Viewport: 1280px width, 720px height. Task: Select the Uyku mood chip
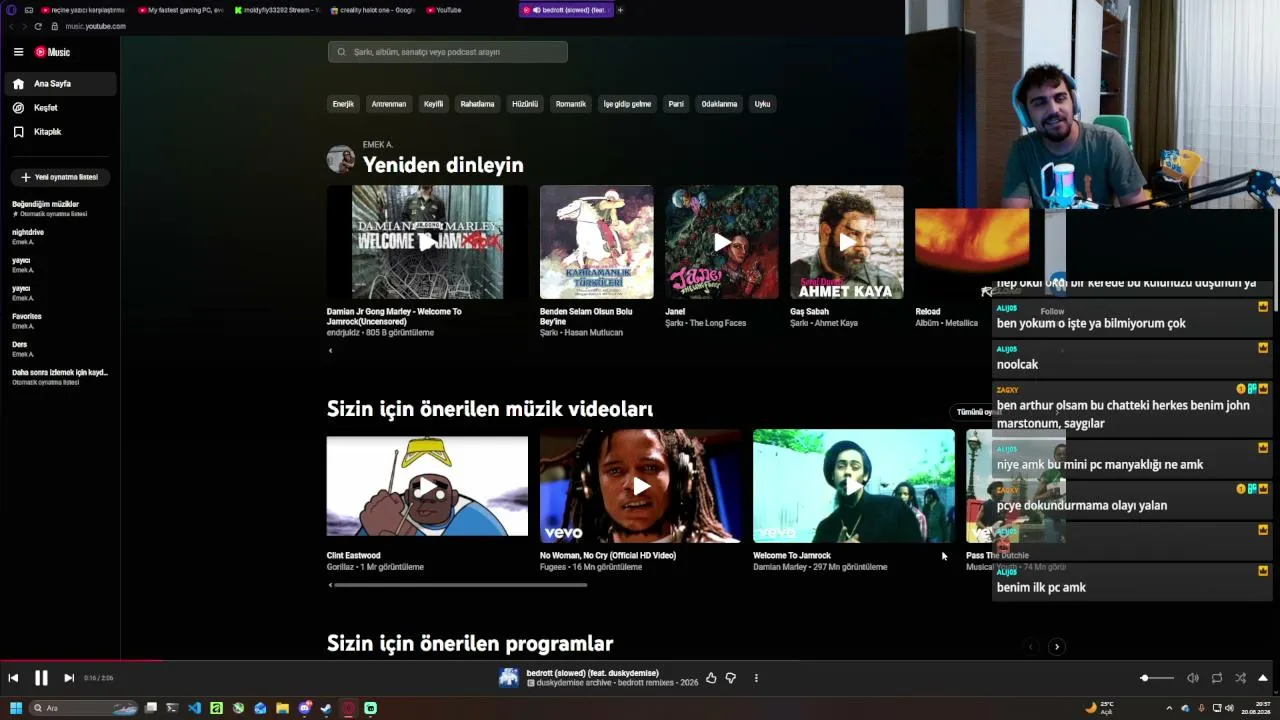click(762, 104)
